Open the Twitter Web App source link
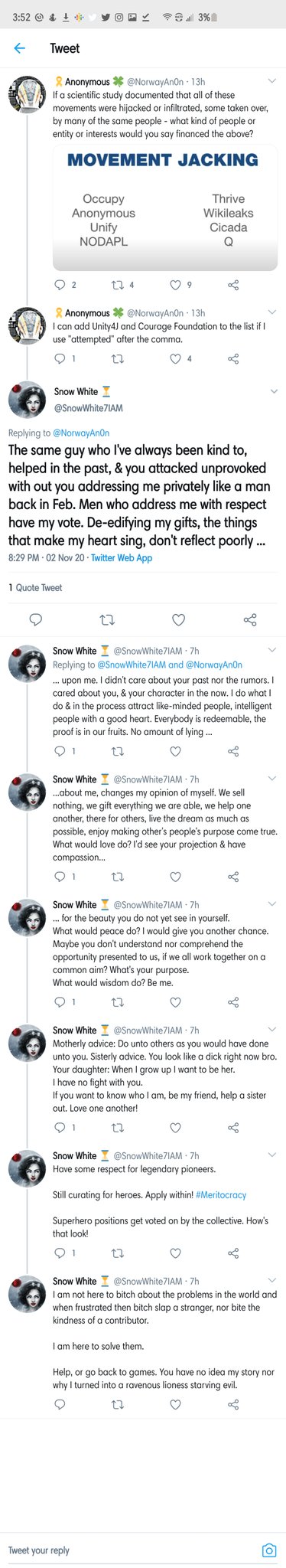Image resolution: width=286 pixels, height=1568 pixels. coord(122,558)
